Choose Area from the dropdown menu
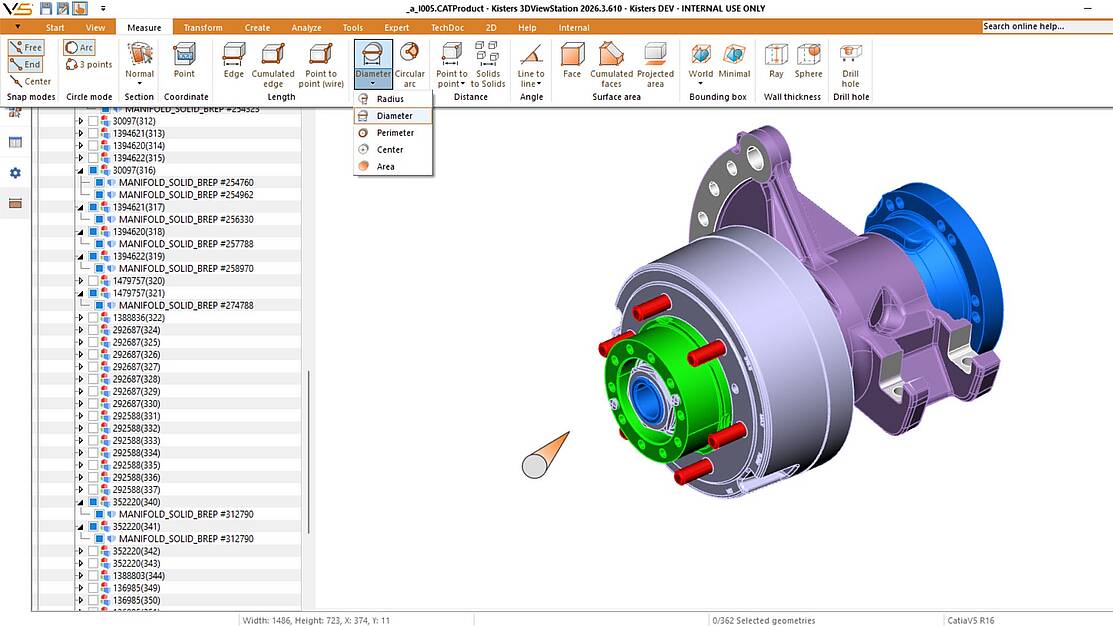This screenshot has width=1113, height=626. [x=393, y=167]
